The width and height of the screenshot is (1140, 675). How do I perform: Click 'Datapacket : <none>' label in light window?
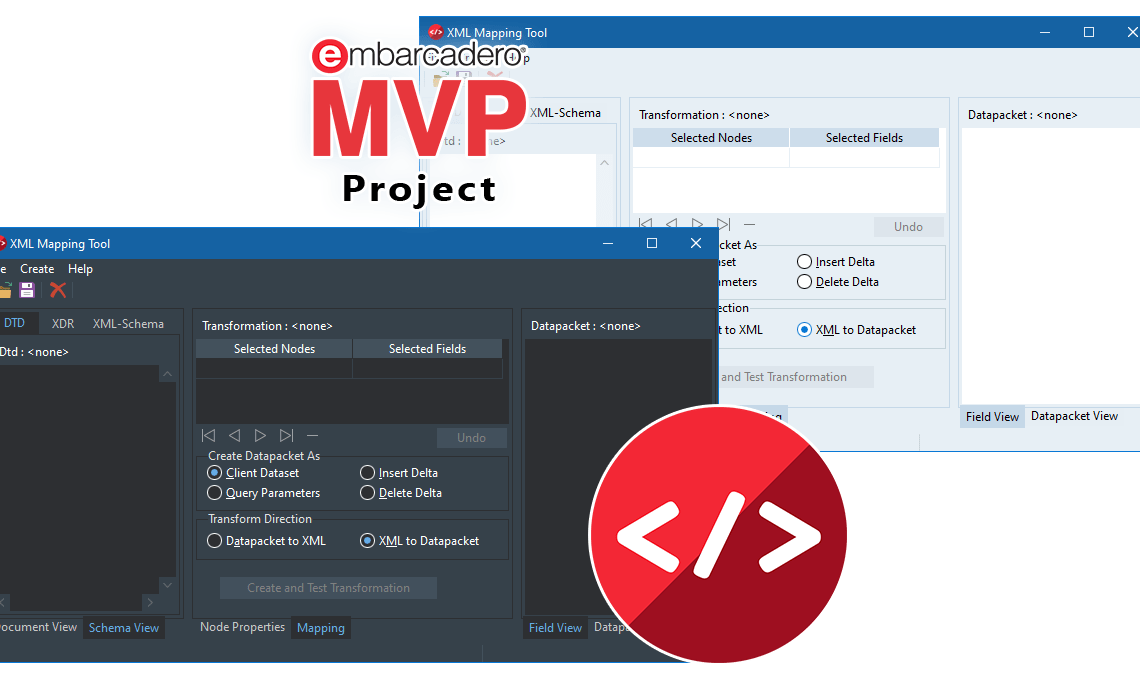pyautogui.click(x=1022, y=115)
